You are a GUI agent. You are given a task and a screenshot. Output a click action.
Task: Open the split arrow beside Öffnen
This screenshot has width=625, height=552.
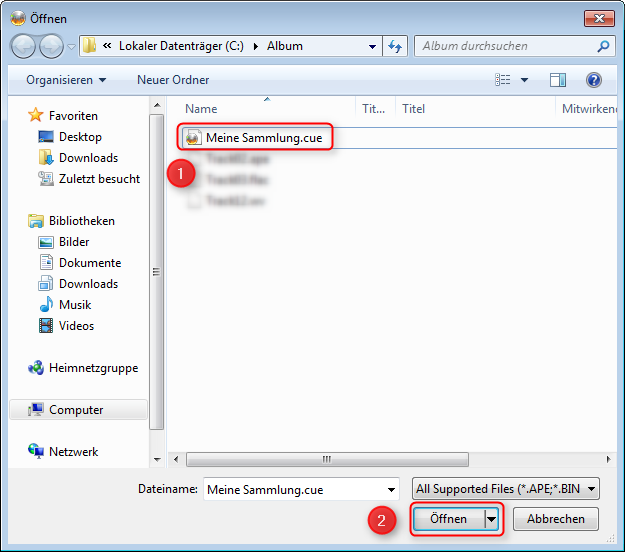491,519
